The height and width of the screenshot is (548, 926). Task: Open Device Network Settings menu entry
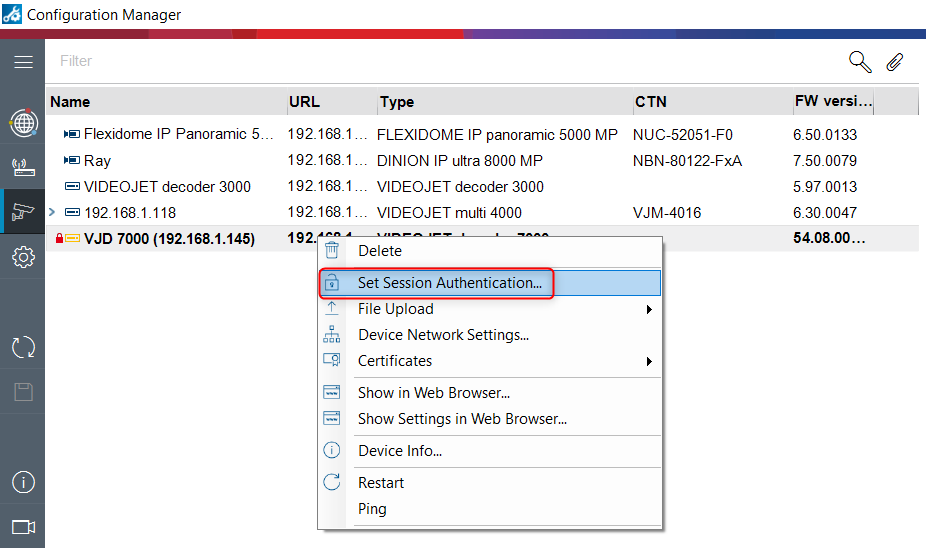click(x=443, y=335)
